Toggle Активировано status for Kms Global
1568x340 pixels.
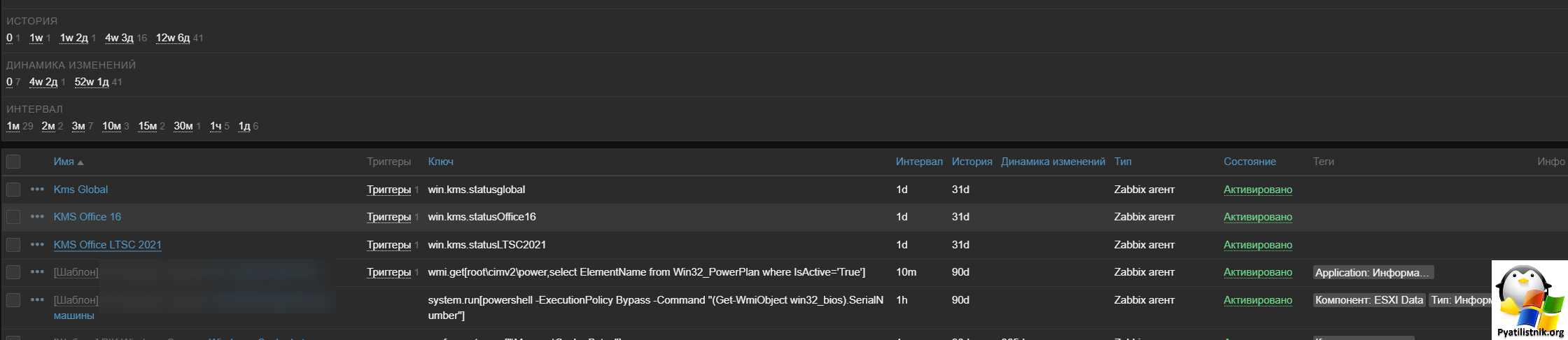[x=1258, y=190]
